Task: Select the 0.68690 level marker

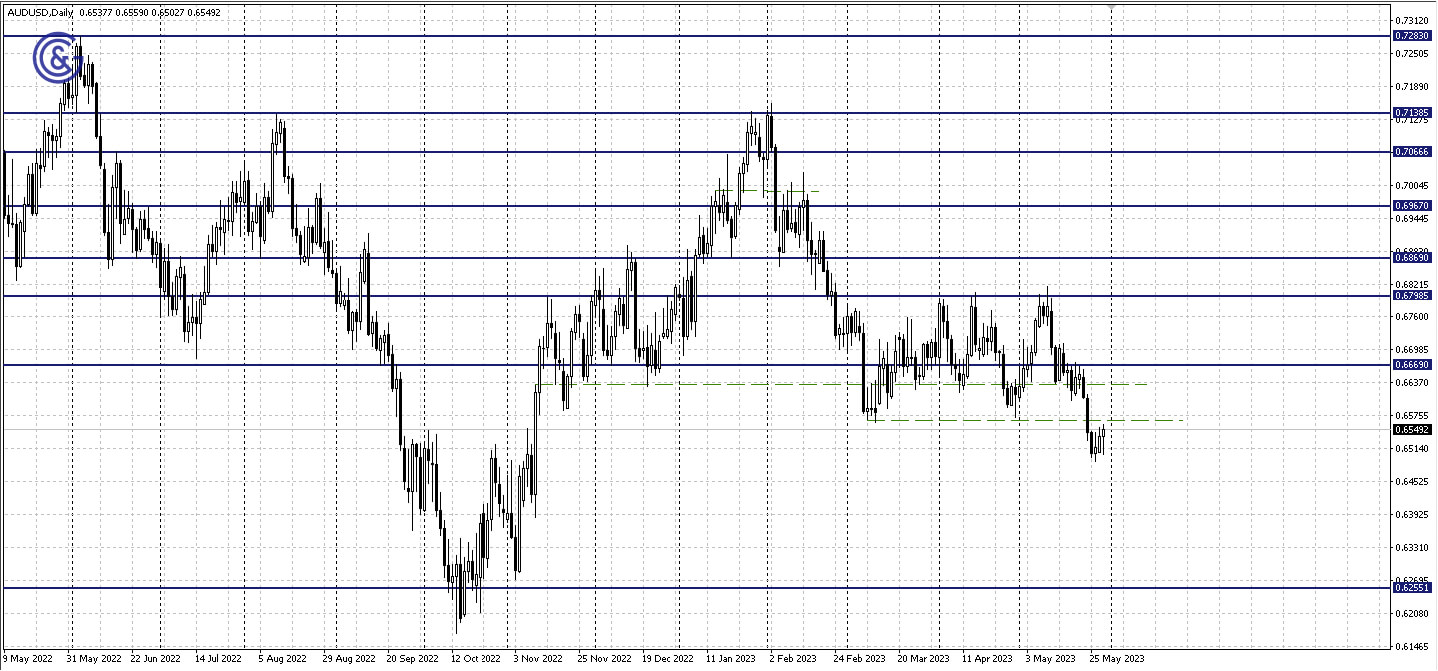Action: pyautogui.click(x=1414, y=258)
